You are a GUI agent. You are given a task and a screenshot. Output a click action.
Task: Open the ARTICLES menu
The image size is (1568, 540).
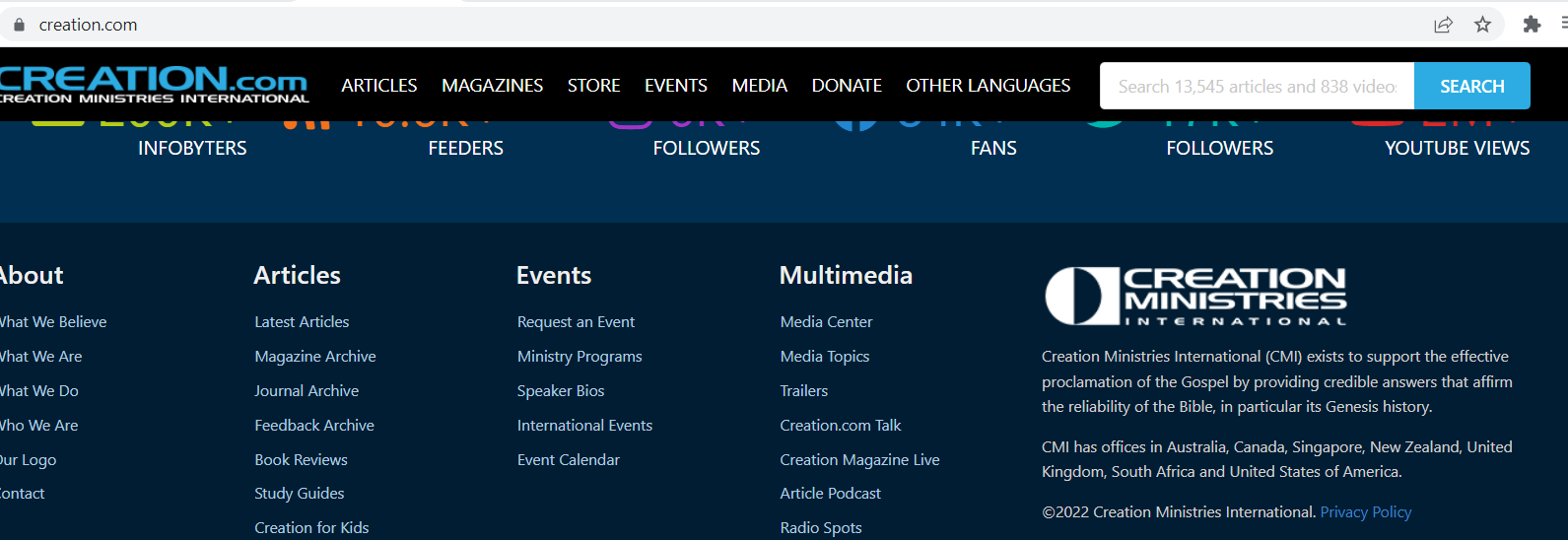(x=379, y=86)
